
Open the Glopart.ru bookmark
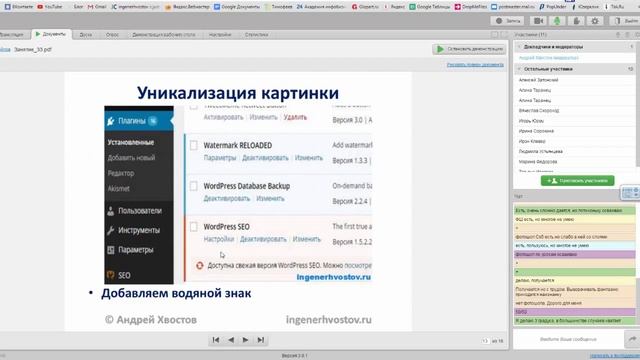[x=365, y=7]
